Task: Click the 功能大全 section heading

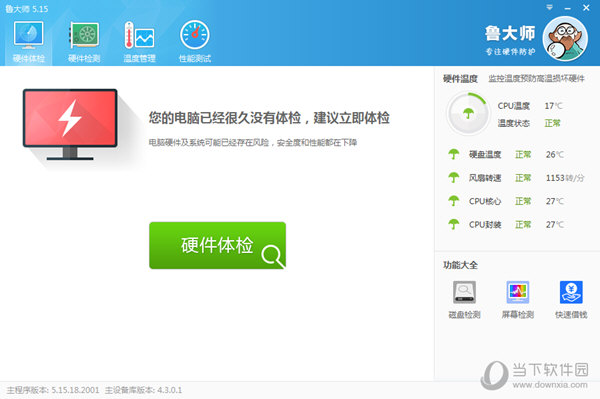Action: (460, 265)
